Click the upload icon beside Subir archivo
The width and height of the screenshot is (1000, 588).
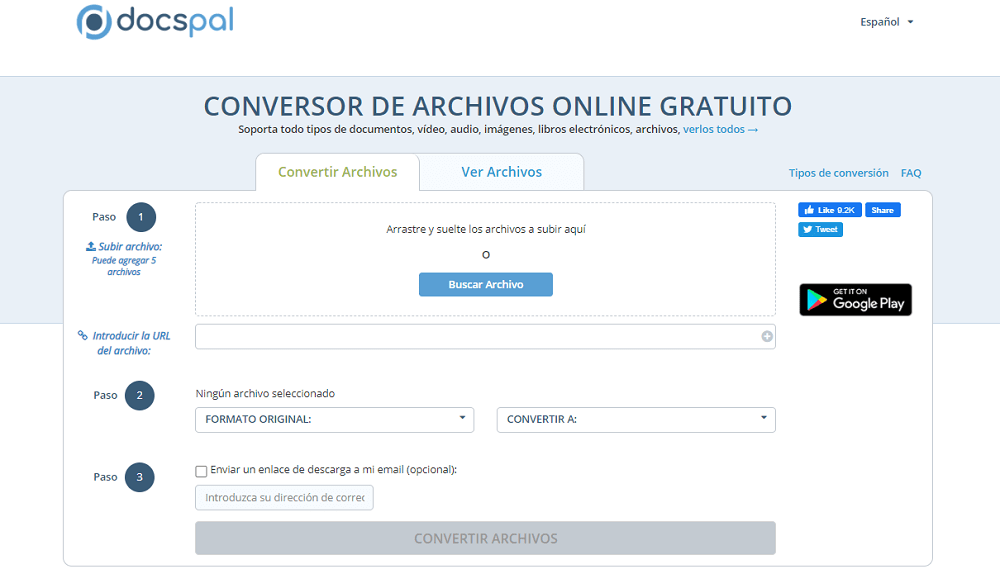91,246
